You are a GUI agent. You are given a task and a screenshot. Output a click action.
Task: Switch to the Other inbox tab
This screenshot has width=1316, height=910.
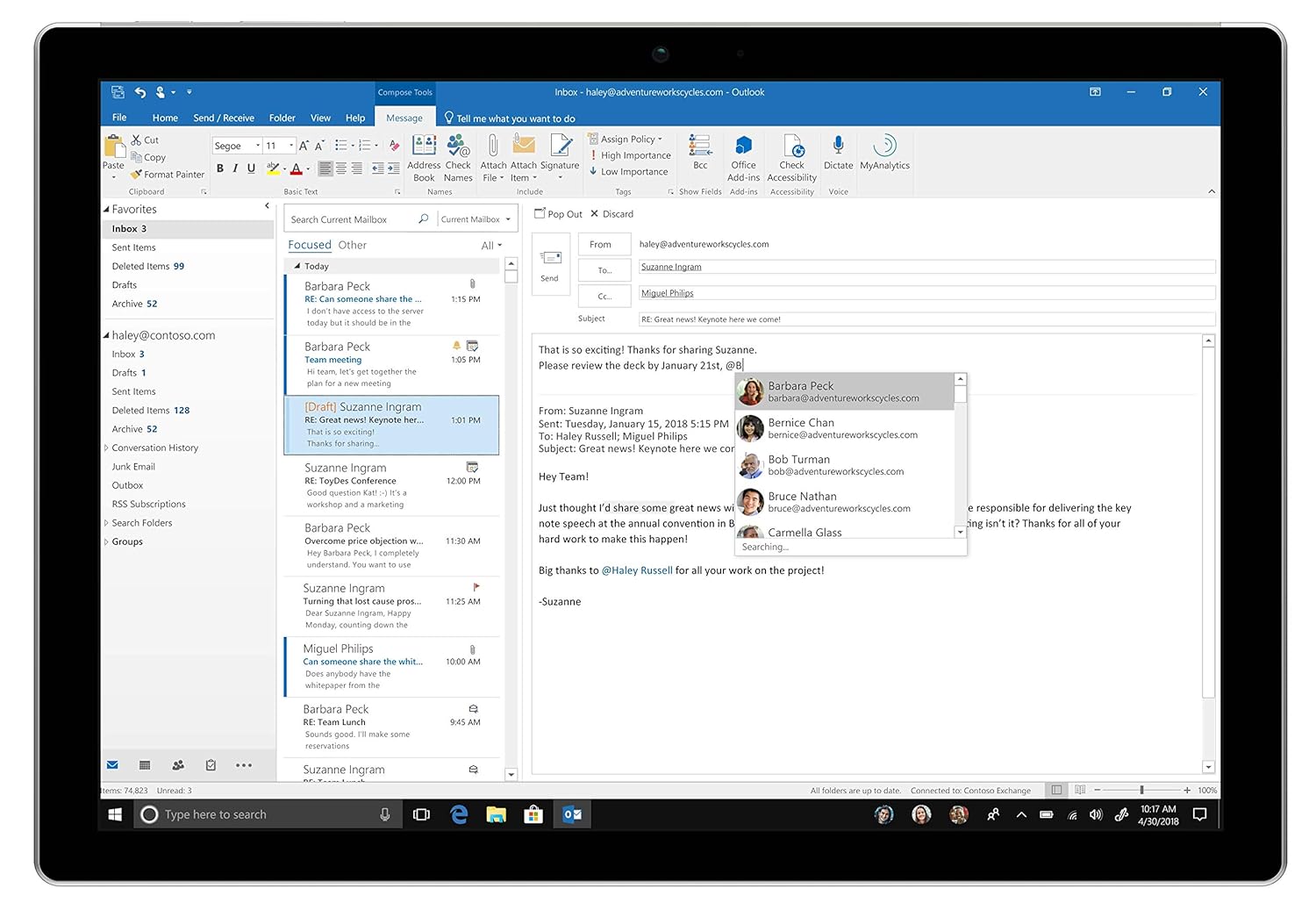tap(352, 245)
